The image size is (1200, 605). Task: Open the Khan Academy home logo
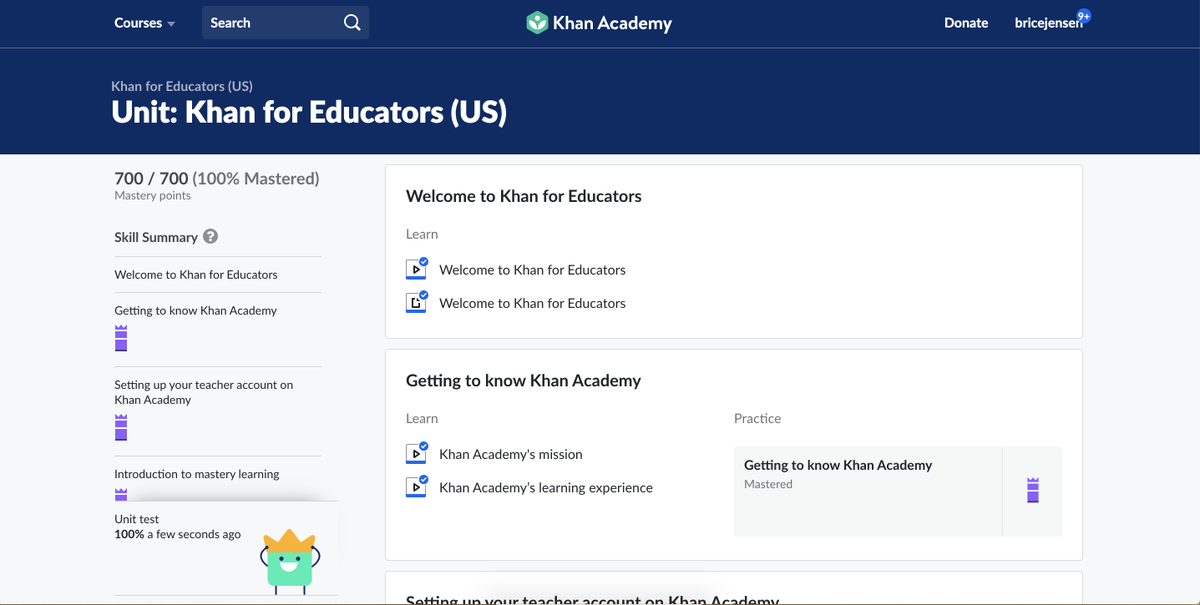click(599, 23)
